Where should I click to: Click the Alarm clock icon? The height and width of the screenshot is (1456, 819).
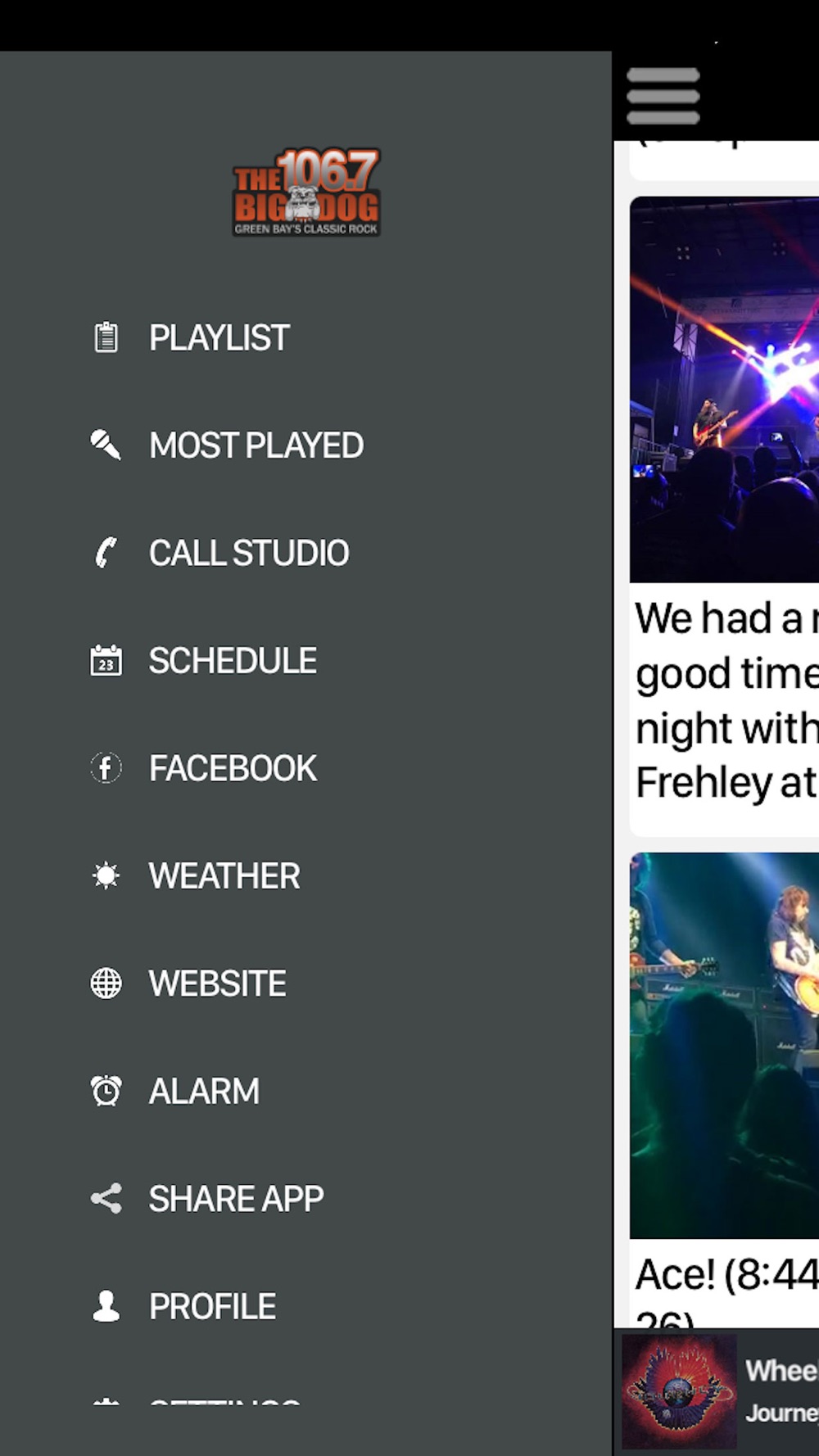[106, 1091]
